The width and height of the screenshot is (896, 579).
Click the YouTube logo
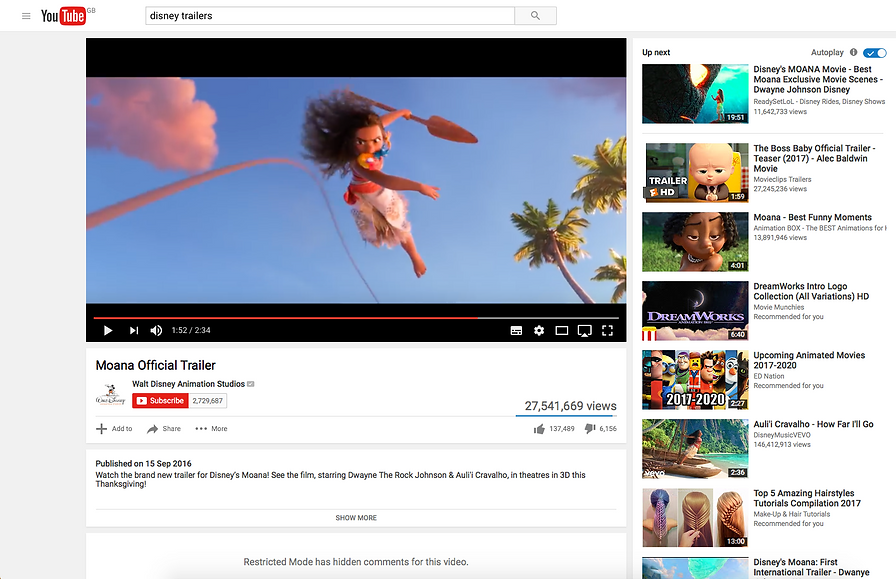pos(63,15)
